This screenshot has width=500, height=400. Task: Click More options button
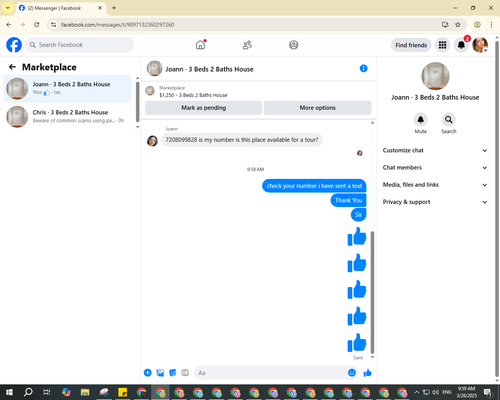click(317, 108)
